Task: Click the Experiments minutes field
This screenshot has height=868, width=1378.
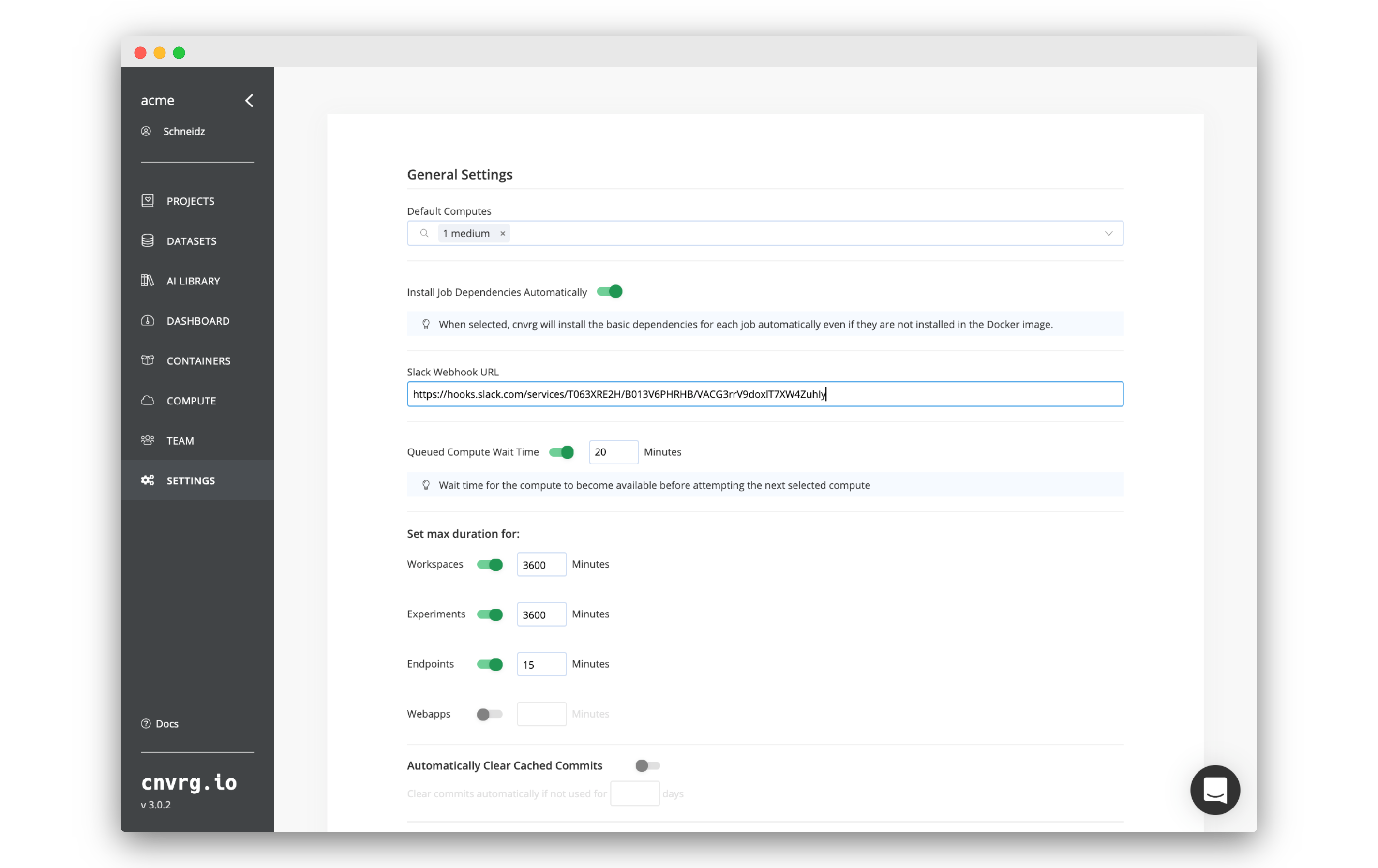Action: [x=541, y=614]
